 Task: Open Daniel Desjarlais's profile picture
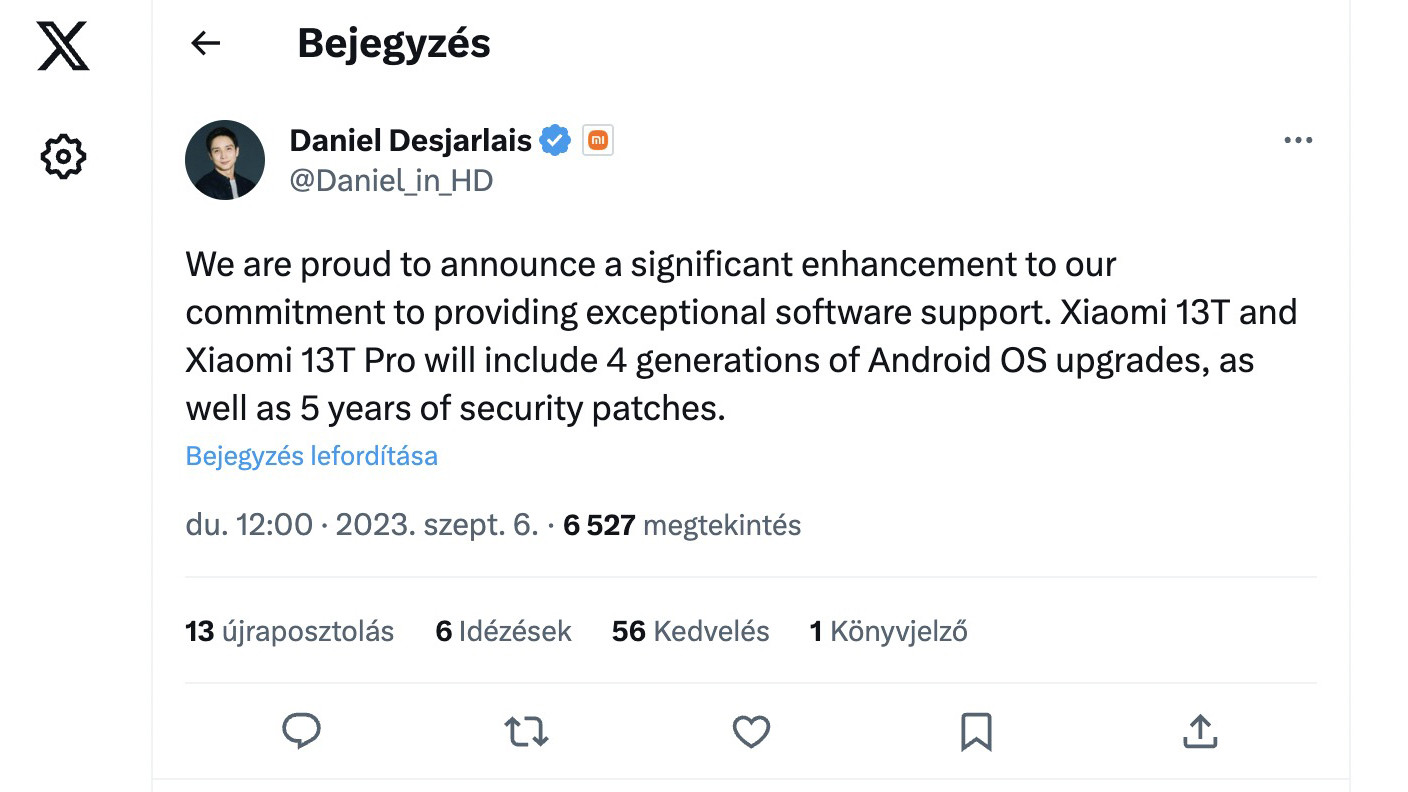(224, 159)
